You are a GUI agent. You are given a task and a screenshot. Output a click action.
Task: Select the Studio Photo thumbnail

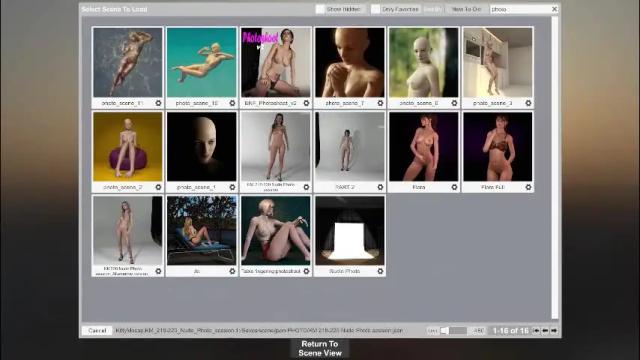[350, 231]
